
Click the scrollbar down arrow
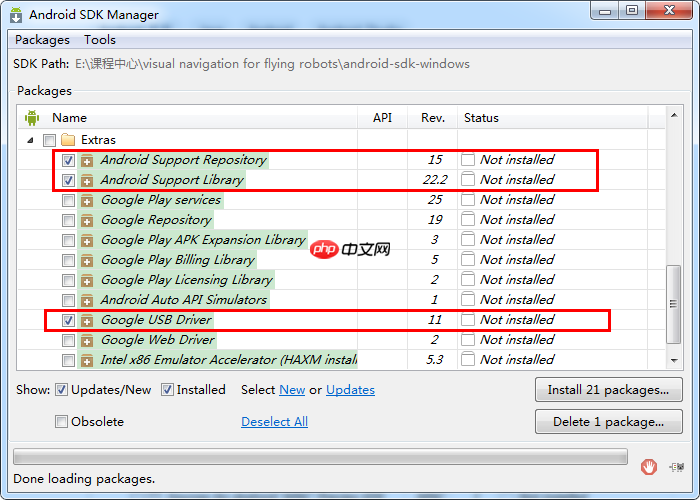pos(674,360)
